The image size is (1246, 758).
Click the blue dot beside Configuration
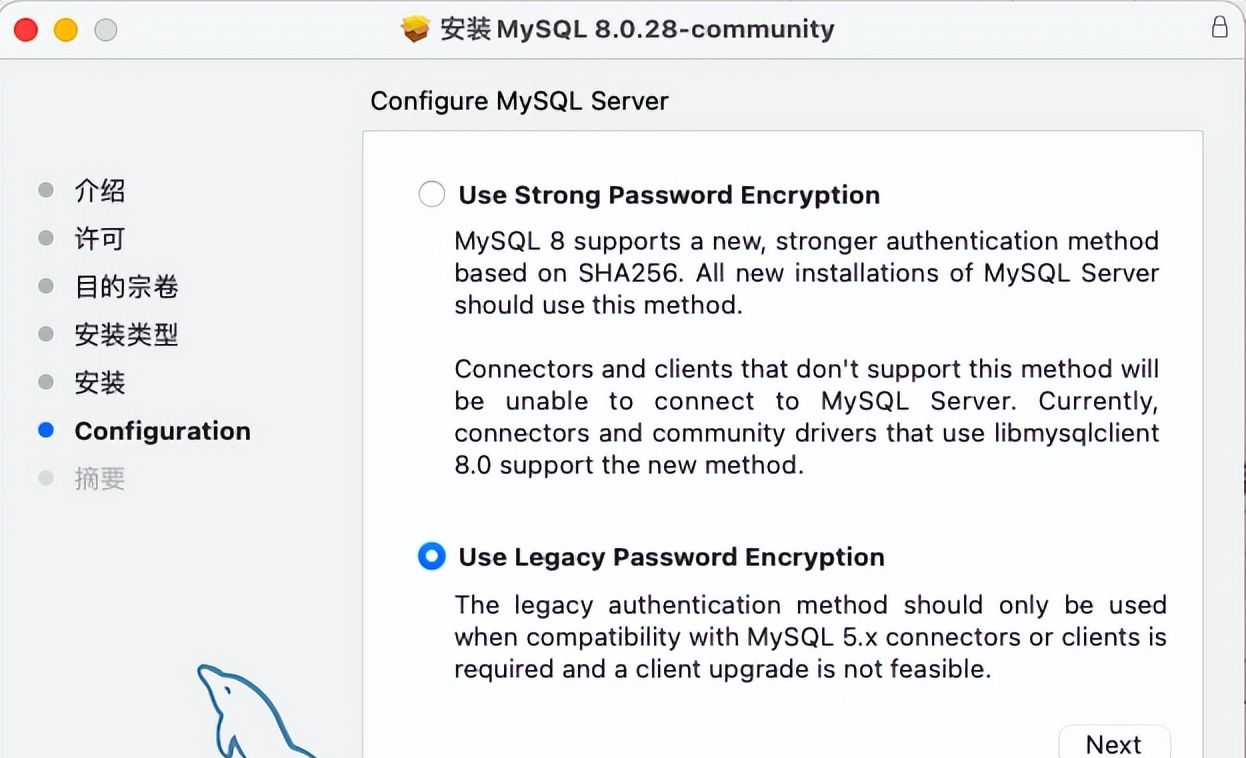click(46, 430)
